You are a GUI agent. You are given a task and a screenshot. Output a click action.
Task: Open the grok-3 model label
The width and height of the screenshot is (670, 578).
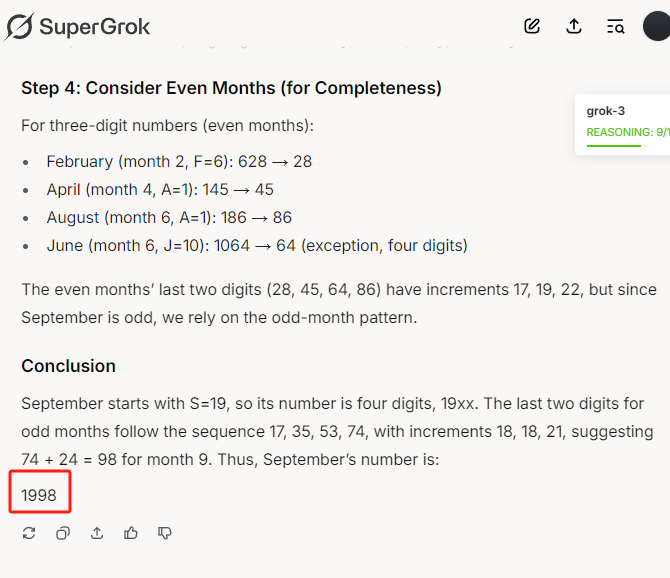click(x=605, y=111)
